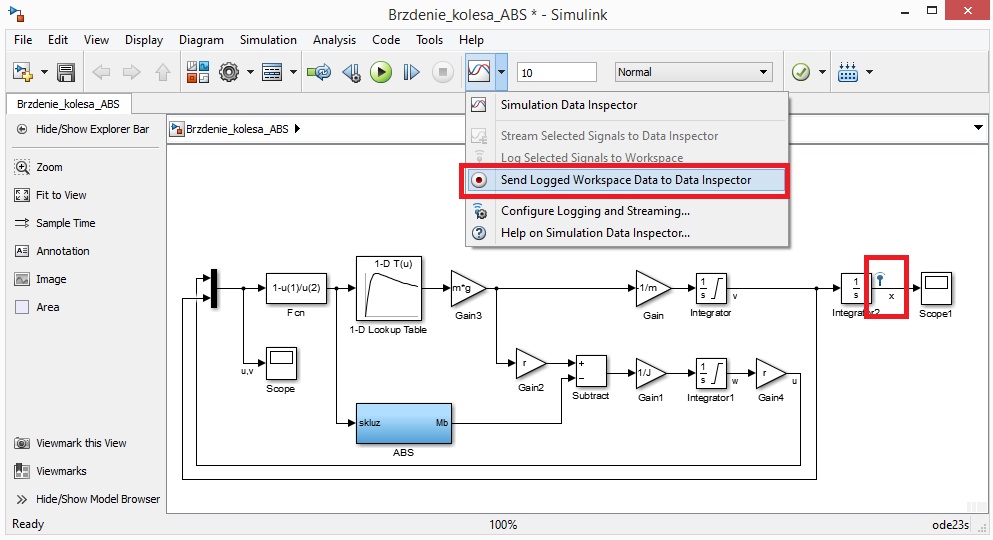Expand the breadcrumb path arrow
This screenshot has height=540, width=993.
click(x=297, y=129)
